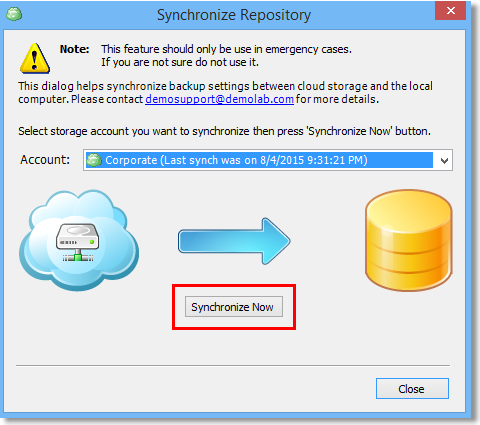Click the yellow database cylinder icon
The width and height of the screenshot is (480, 425).
pos(409,240)
